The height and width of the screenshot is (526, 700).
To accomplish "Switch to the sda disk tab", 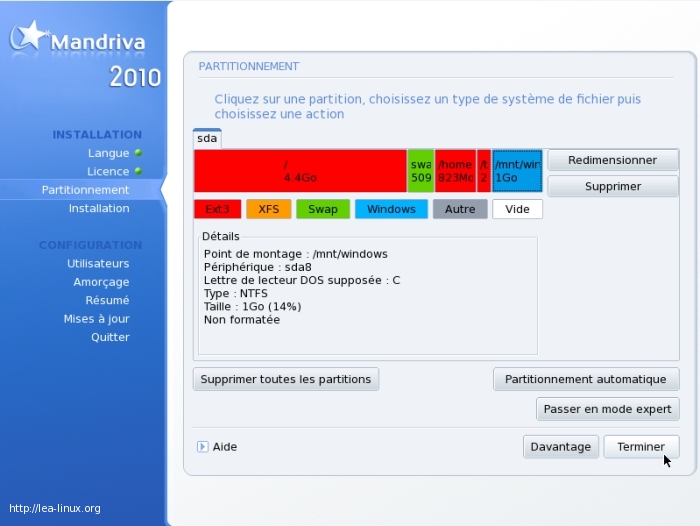I will pyautogui.click(x=207, y=139).
